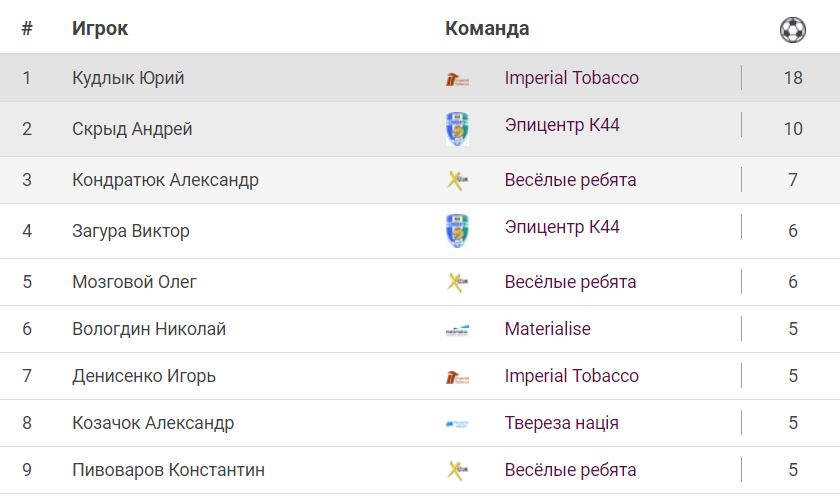Click the Materialise team logo
This screenshot has width=840, height=496.
pyautogui.click(x=457, y=330)
